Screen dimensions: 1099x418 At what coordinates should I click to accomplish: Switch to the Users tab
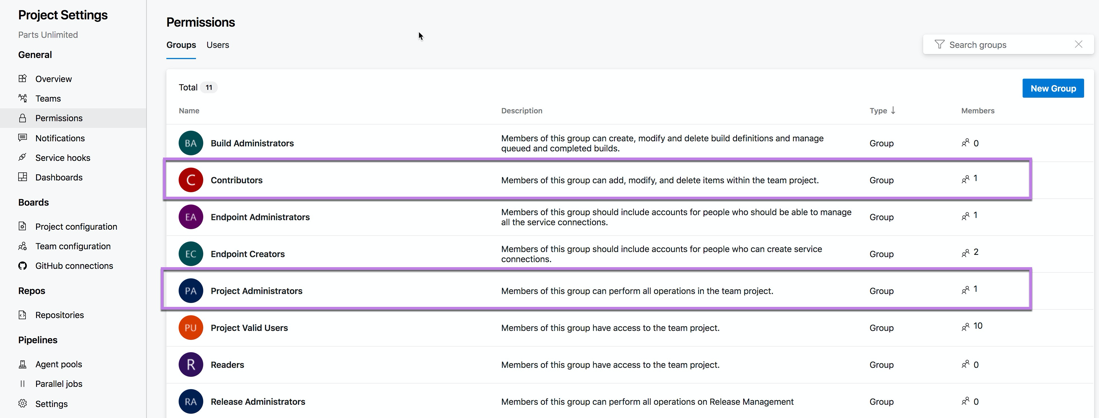point(217,45)
